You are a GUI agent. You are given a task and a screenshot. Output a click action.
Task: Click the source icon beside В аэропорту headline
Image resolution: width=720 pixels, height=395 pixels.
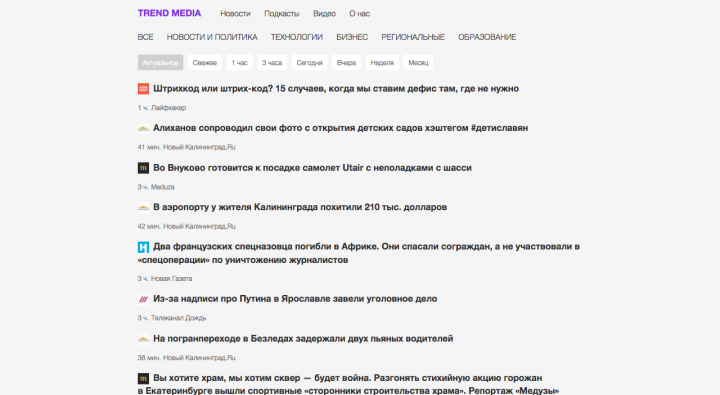point(143,208)
